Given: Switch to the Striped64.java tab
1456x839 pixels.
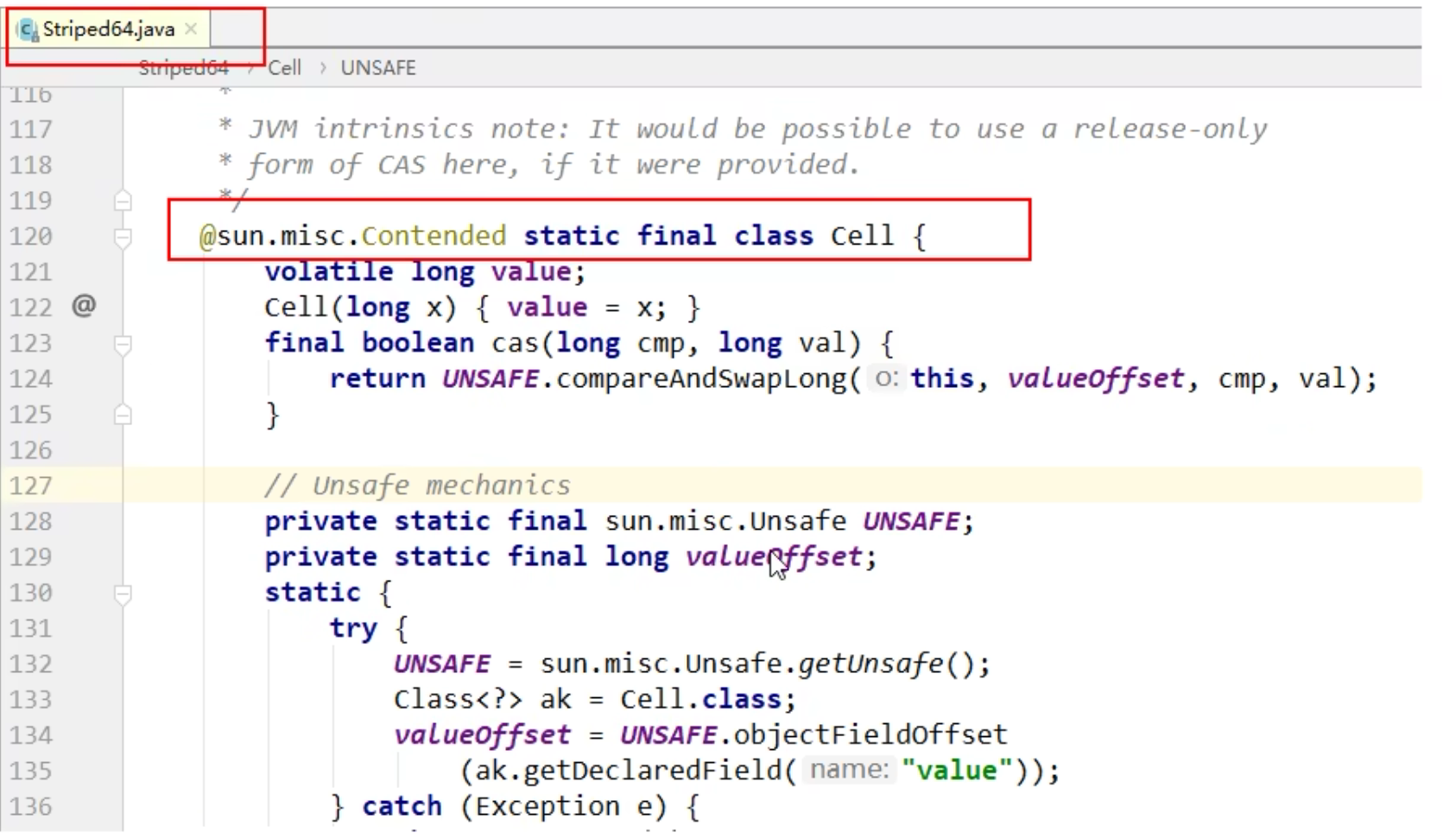Looking at the screenshot, I should point(108,29).
